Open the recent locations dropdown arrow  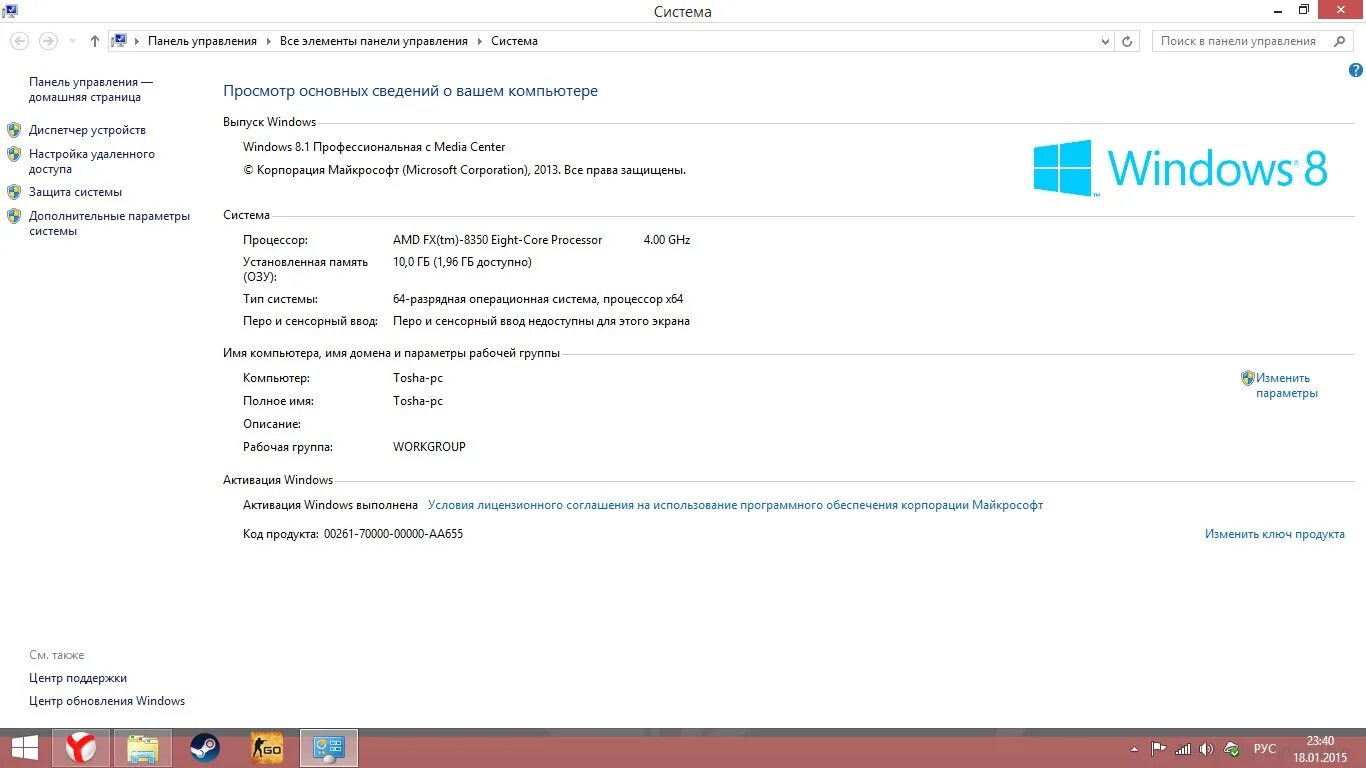72,41
